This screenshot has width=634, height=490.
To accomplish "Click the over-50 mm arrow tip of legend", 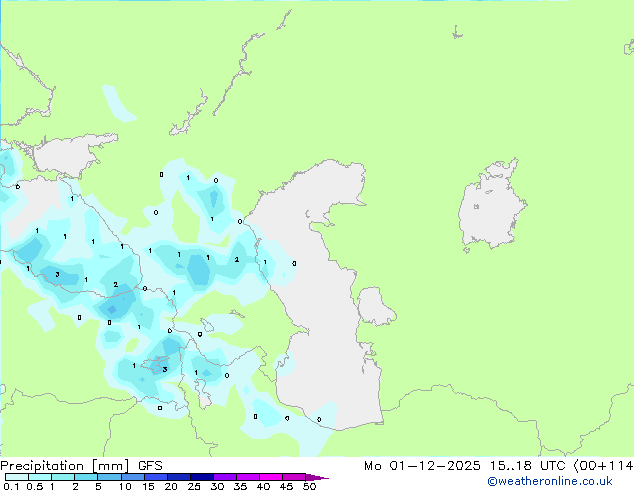I will (317, 477).
